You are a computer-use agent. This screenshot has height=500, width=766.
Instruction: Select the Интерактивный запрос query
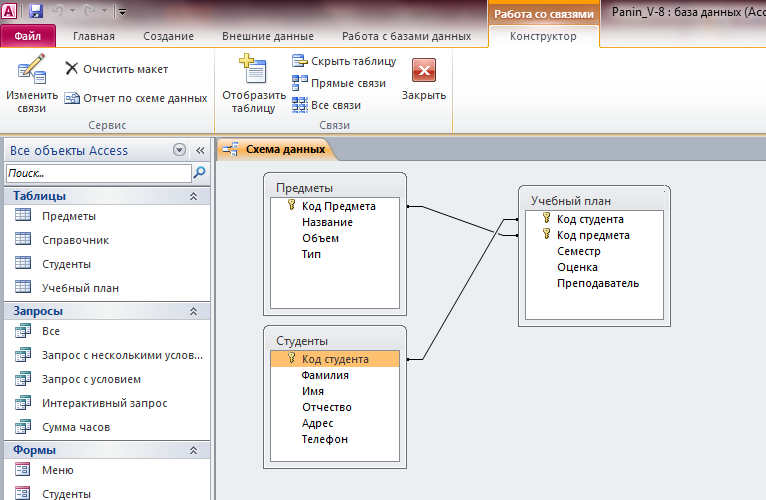tap(107, 403)
